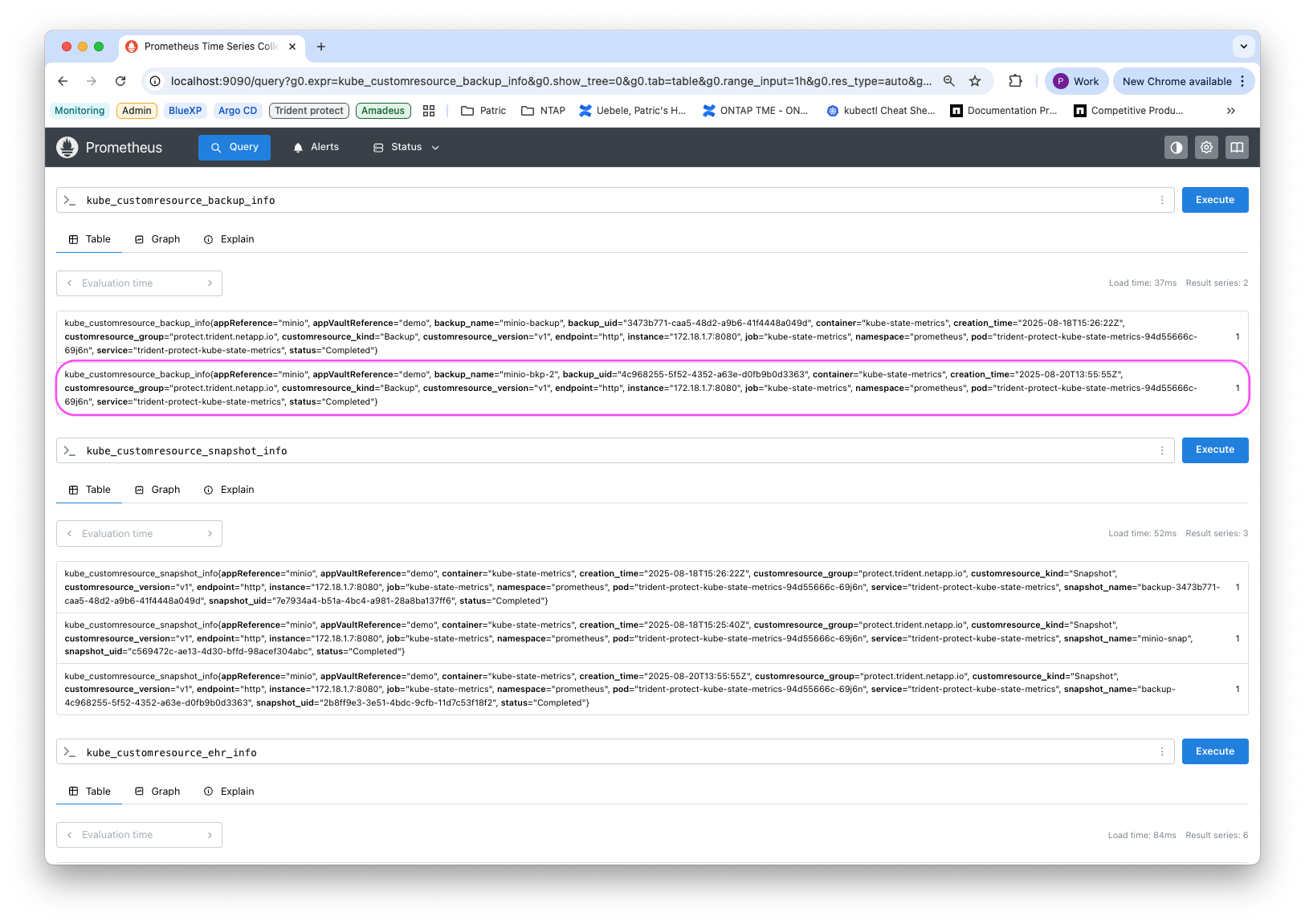This screenshot has width=1305, height=924.
Task: Expand the tab search dropdown arrow
Action: (x=1243, y=47)
